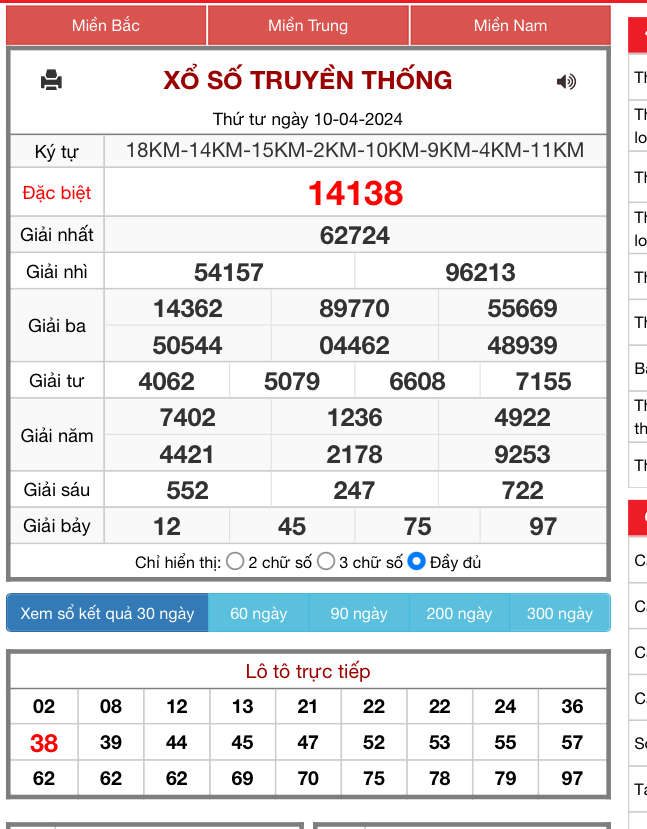Image resolution: width=647 pixels, height=829 pixels.
Task: Click the first prize number 62724
Action: click(355, 236)
